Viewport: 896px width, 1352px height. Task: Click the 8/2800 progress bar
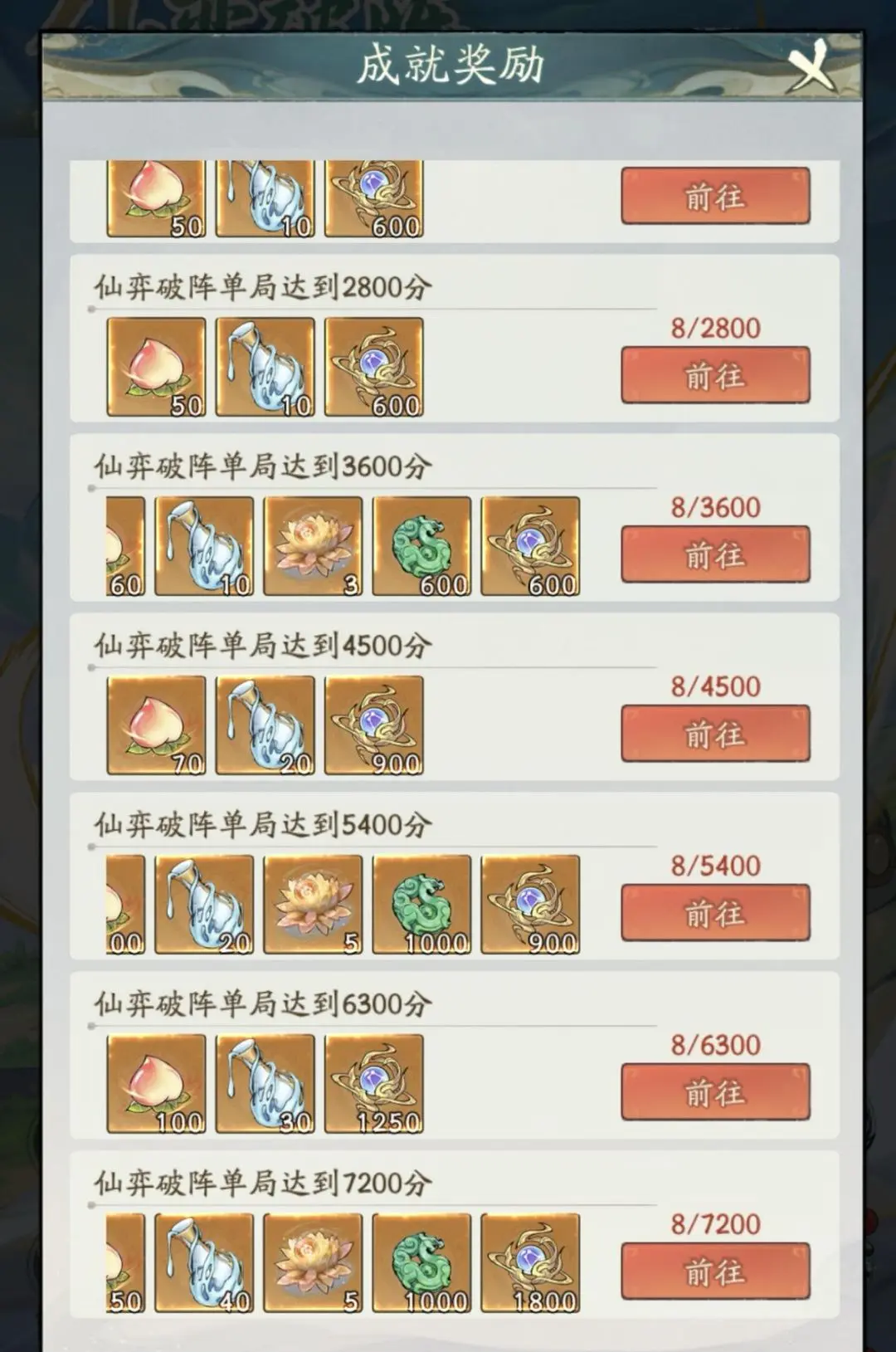pos(373,309)
